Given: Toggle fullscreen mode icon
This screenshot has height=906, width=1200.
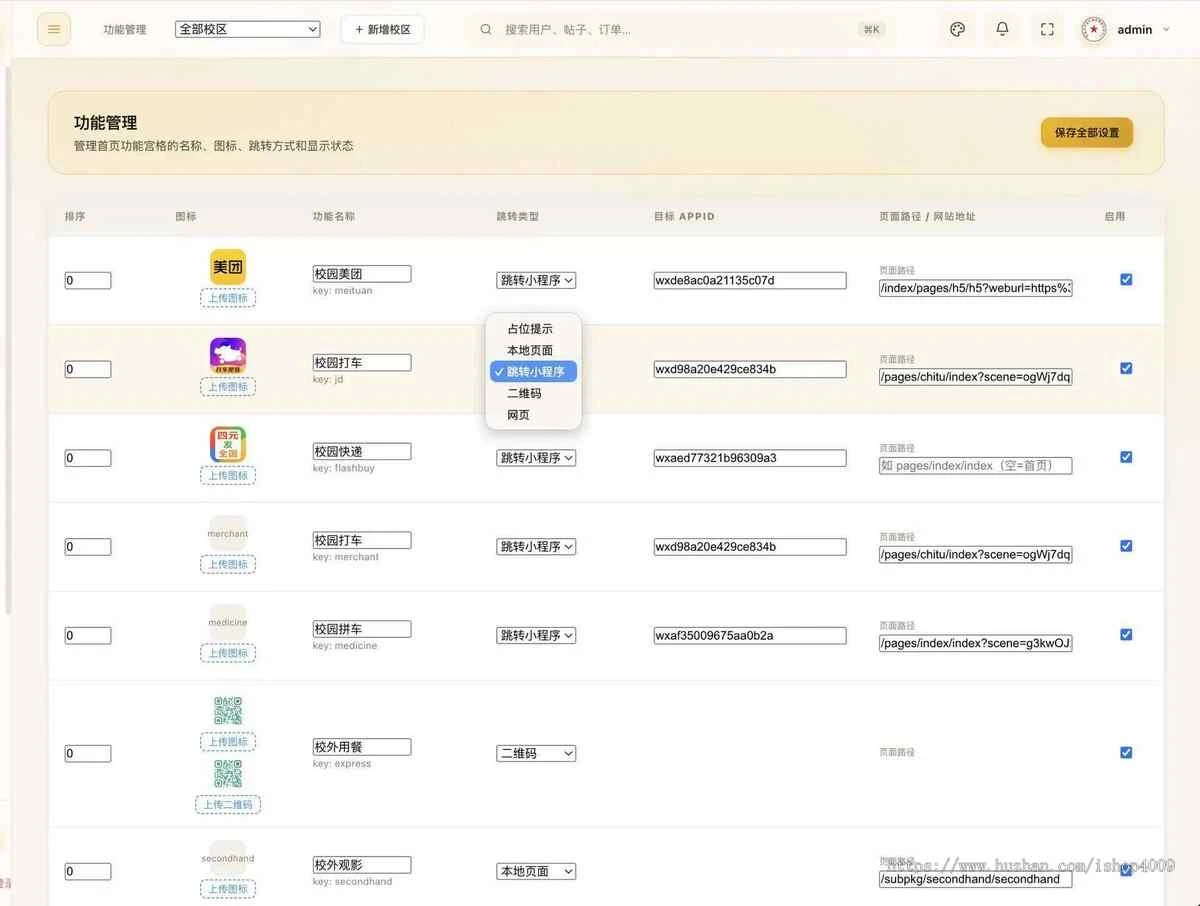Looking at the screenshot, I should 1047,29.
